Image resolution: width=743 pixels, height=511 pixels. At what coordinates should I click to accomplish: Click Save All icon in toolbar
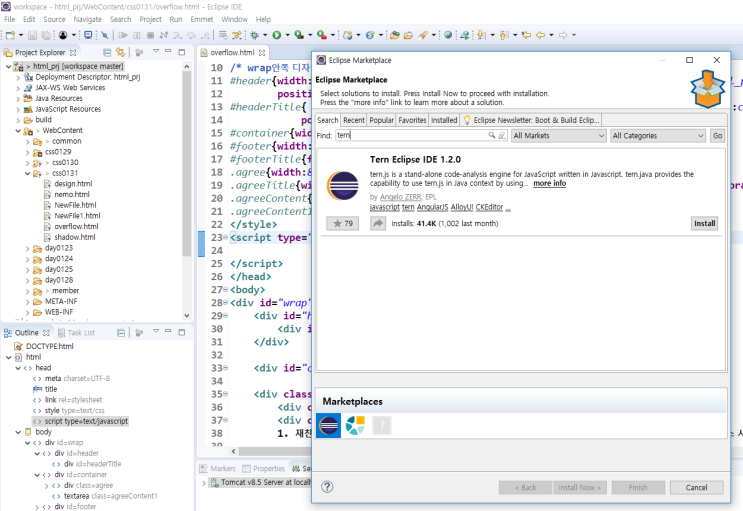[46, 35]
